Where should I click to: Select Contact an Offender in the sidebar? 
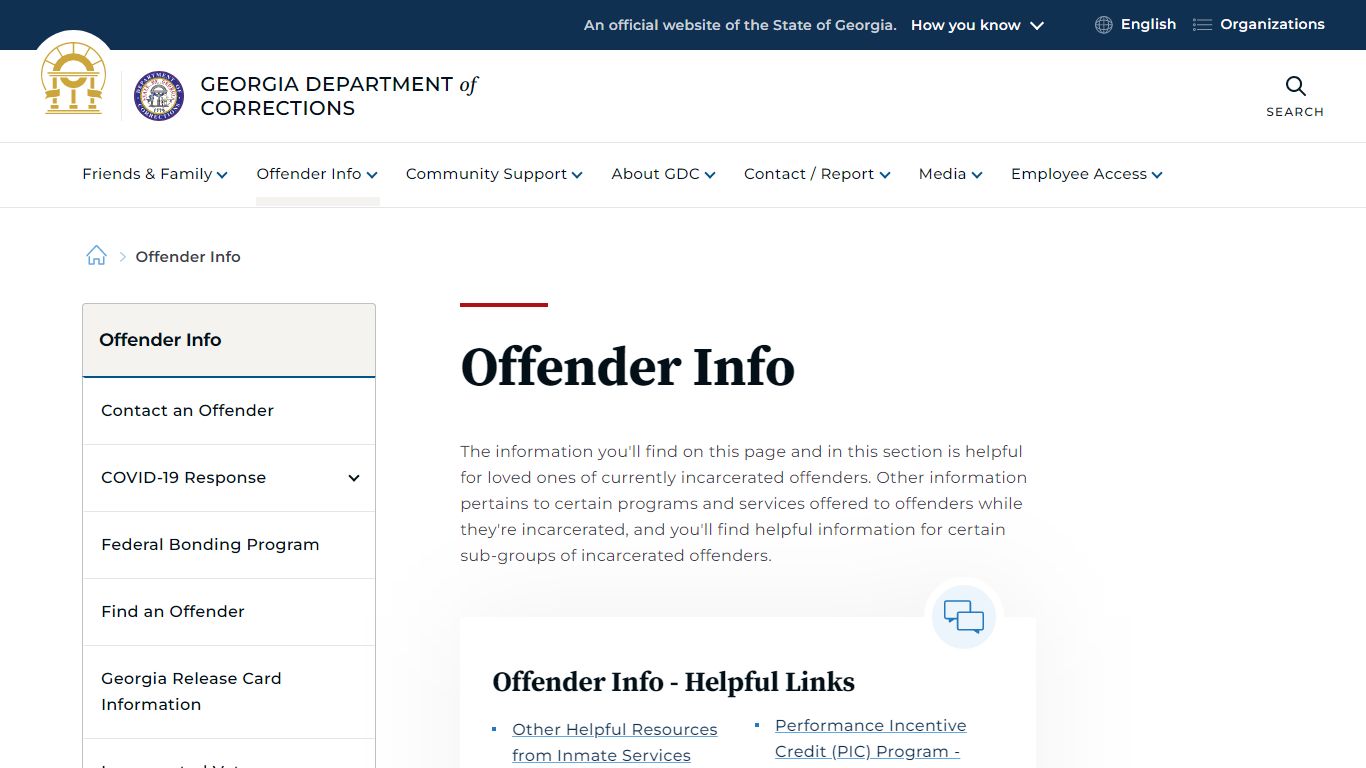[187, 410]
